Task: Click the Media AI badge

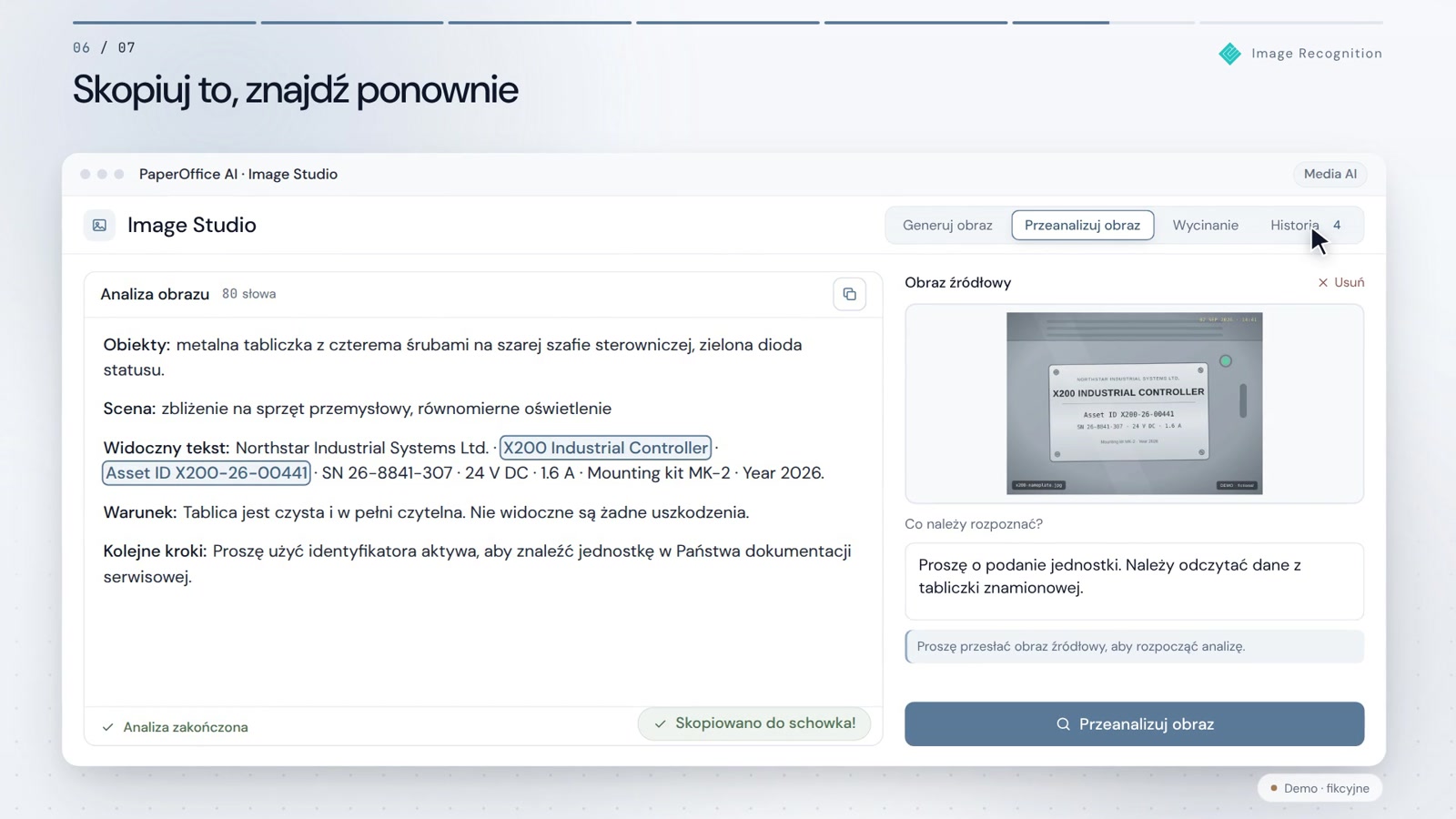Action: pos(1330,174)
